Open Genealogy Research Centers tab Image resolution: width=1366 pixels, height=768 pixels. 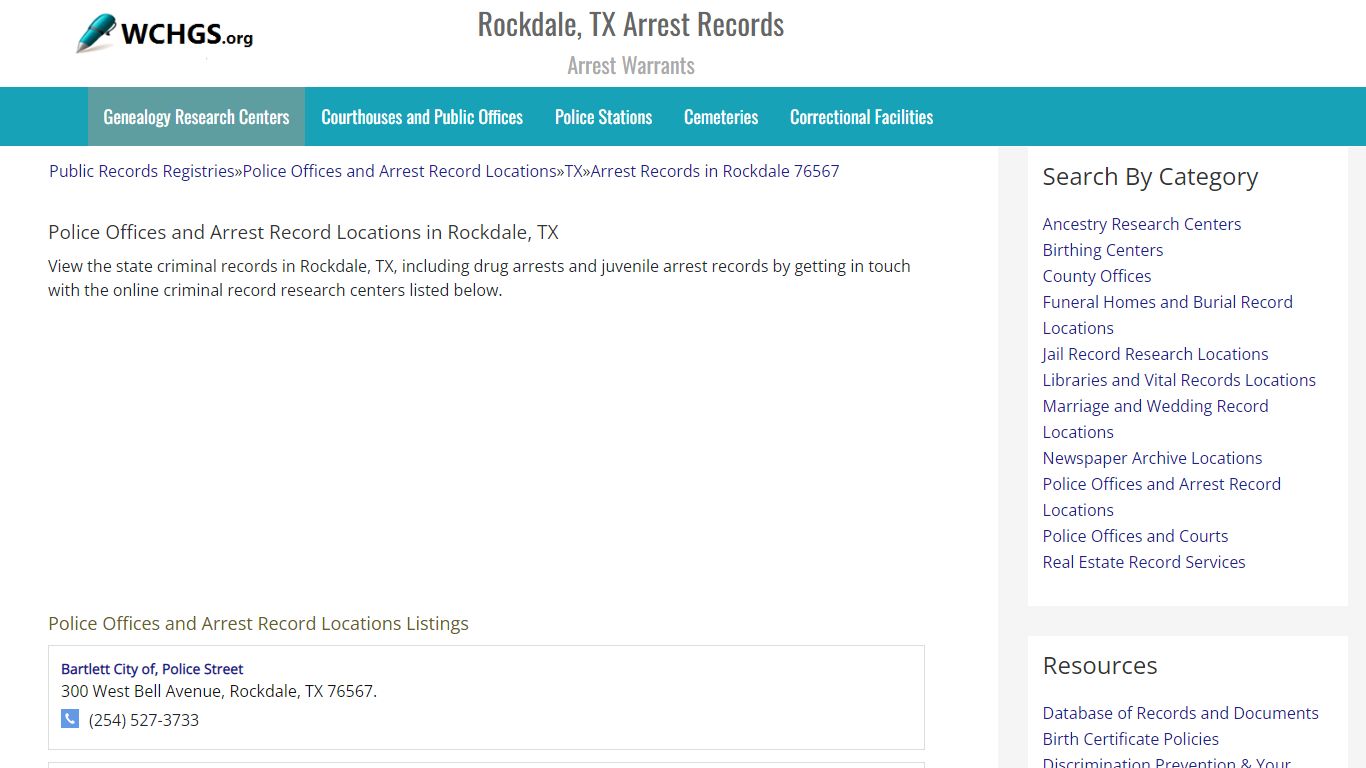tap(196, 117)
